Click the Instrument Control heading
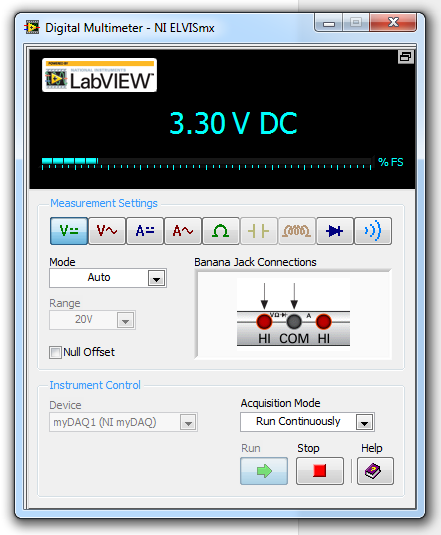 coord(95,385)
